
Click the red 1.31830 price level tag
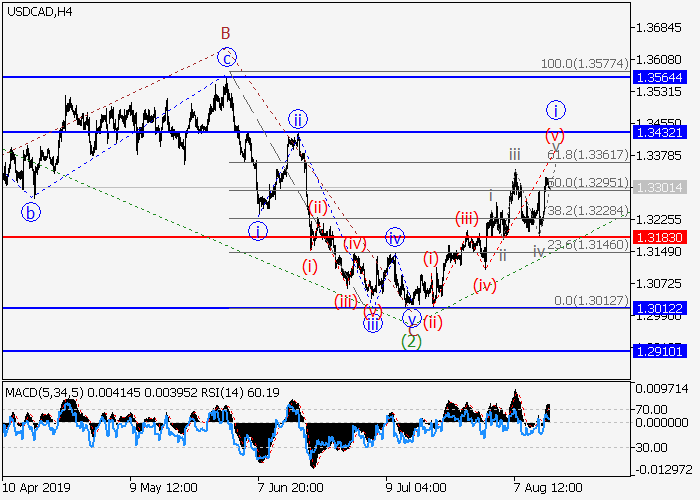point(657,237)
